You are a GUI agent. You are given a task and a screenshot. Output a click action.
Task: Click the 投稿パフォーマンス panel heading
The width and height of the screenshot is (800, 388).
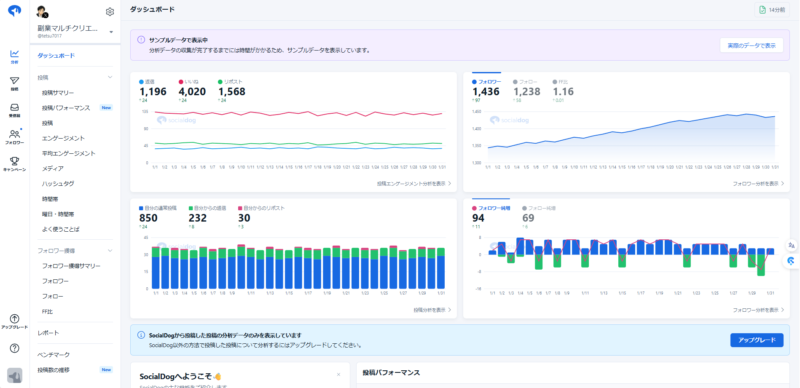pyautogui.click(x=391, y=373)
